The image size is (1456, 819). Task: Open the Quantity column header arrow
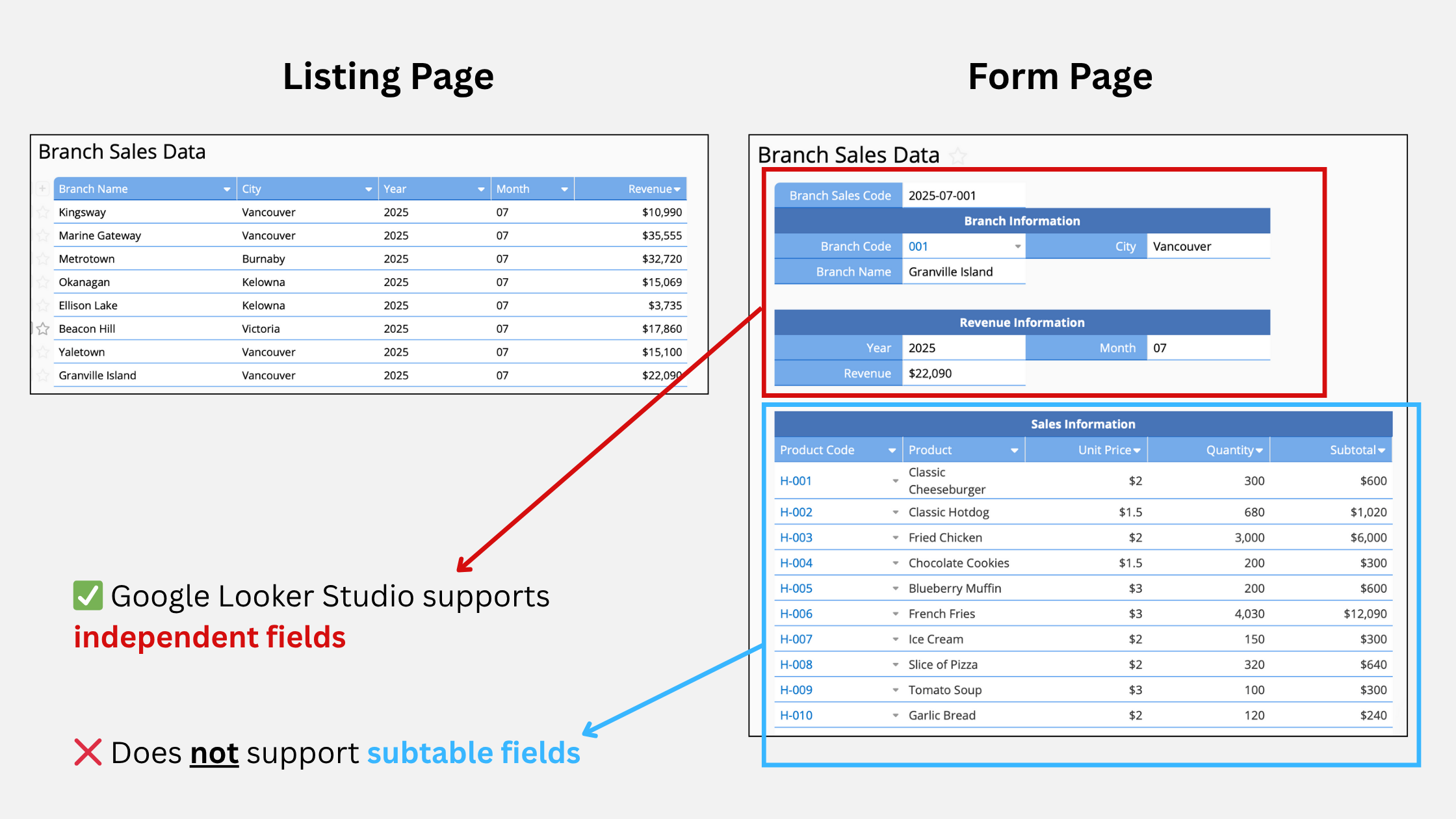coord(1259,450)
